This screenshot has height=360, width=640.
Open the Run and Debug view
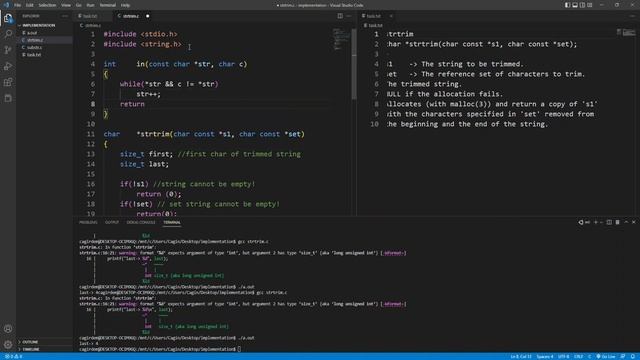point(8,66)
